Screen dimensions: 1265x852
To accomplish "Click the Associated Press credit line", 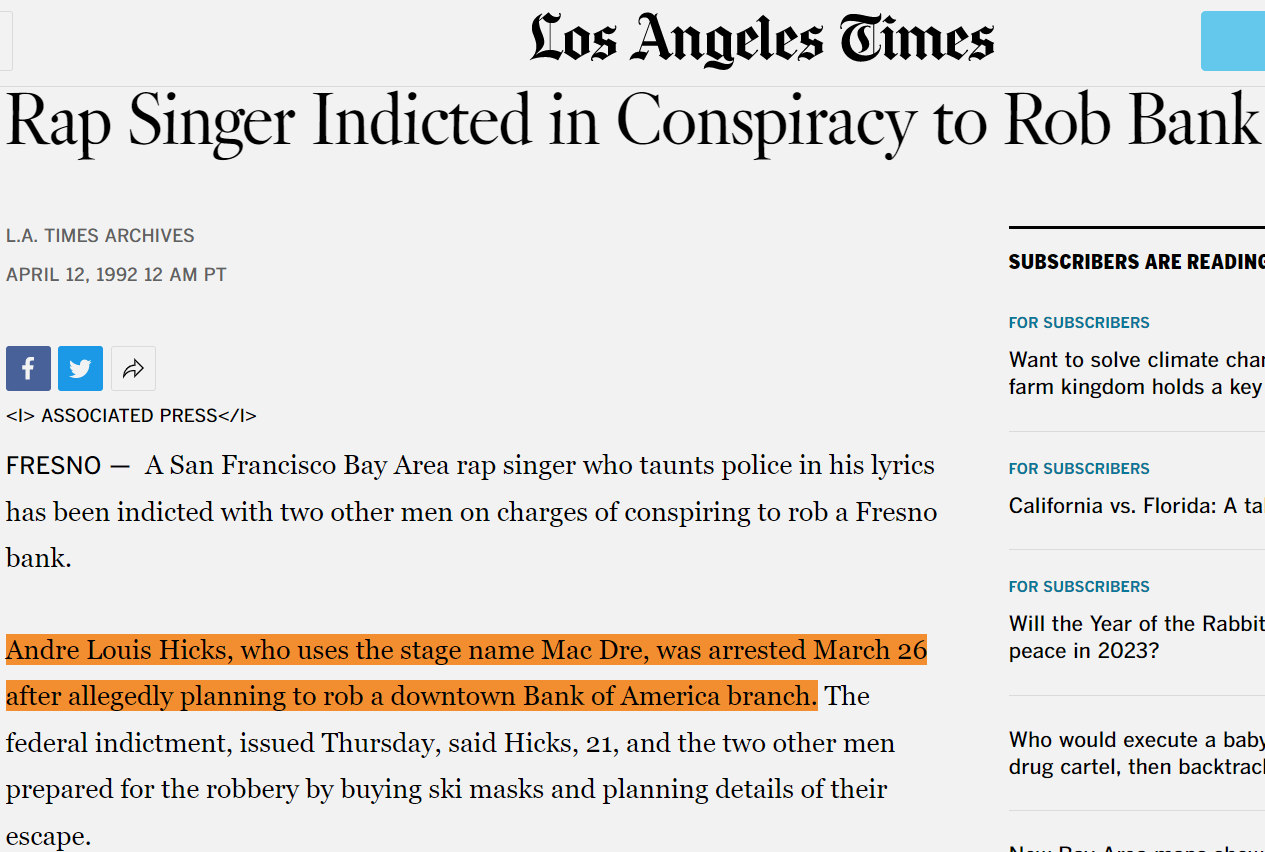I will coord(131,416).
